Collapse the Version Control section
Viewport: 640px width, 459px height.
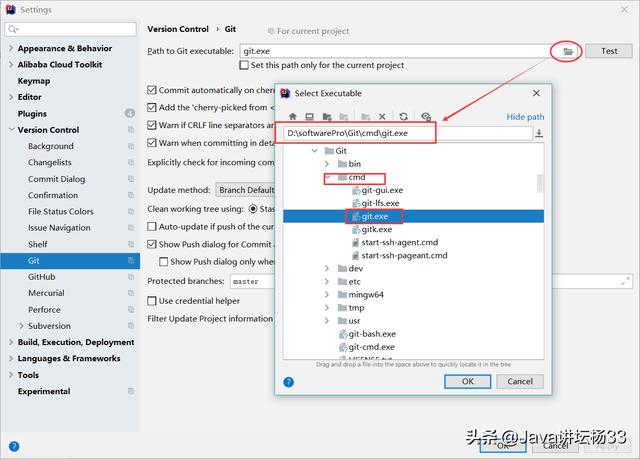click(11, 129)
